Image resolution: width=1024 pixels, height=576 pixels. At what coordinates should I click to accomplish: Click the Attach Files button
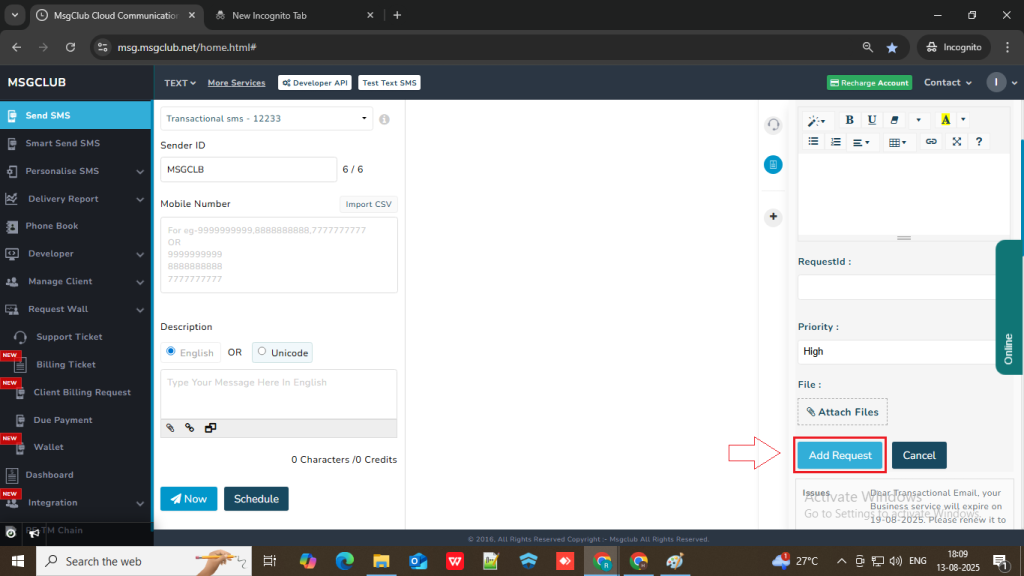tap(842, 412)
